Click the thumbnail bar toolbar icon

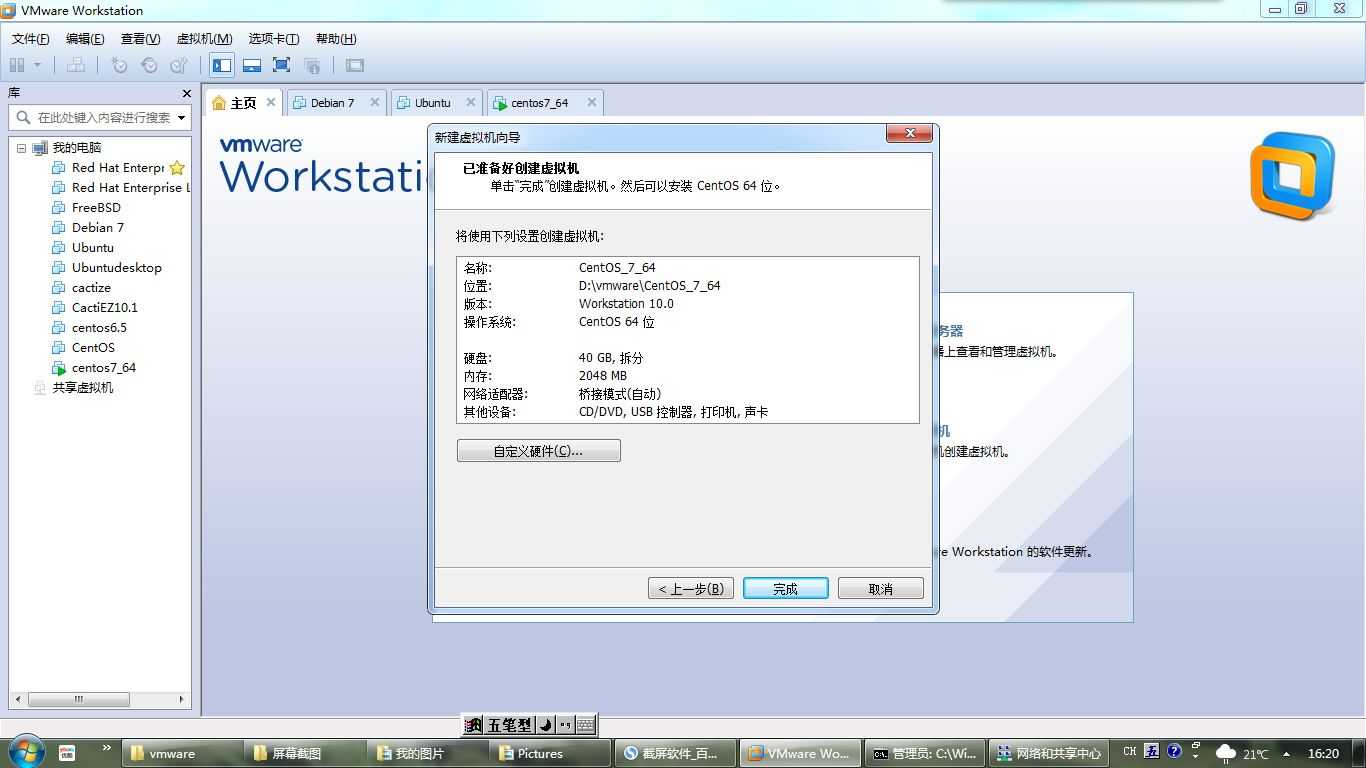252,65
